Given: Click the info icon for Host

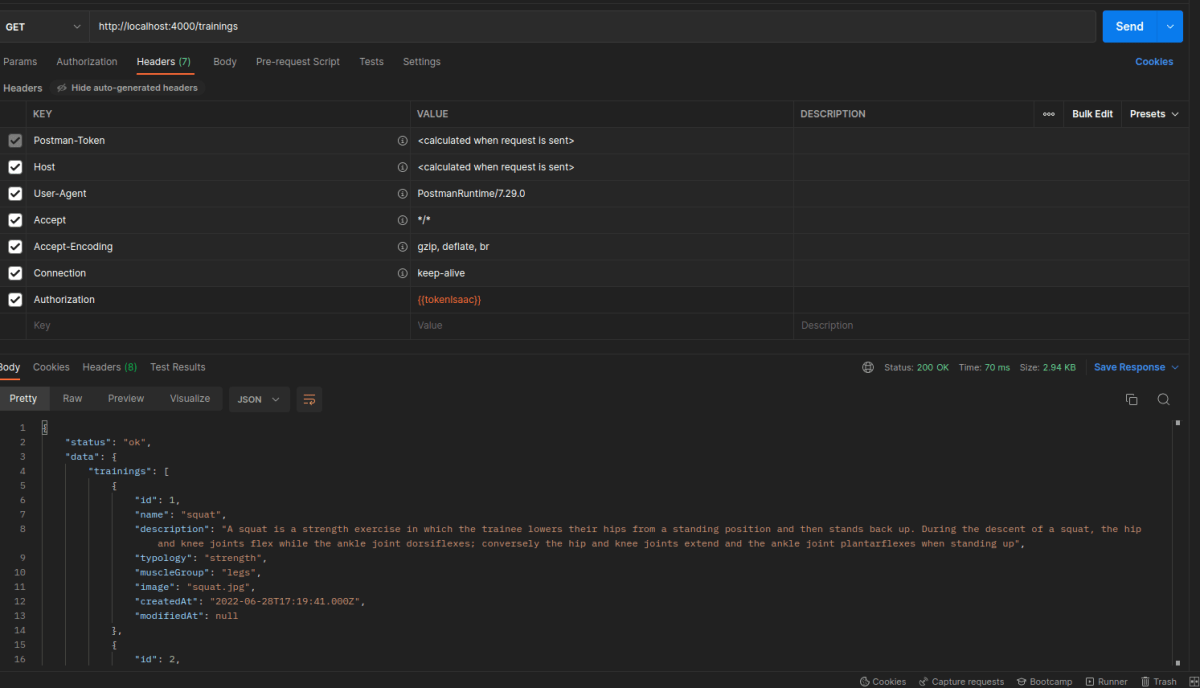Looking at the screenshot, I should tap(403, 167).
